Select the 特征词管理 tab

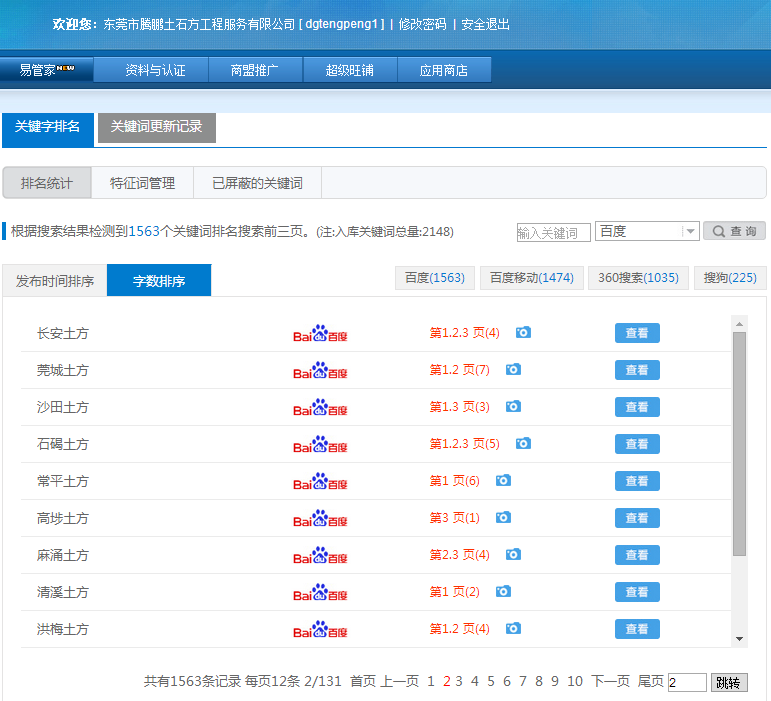click(142, 183)
